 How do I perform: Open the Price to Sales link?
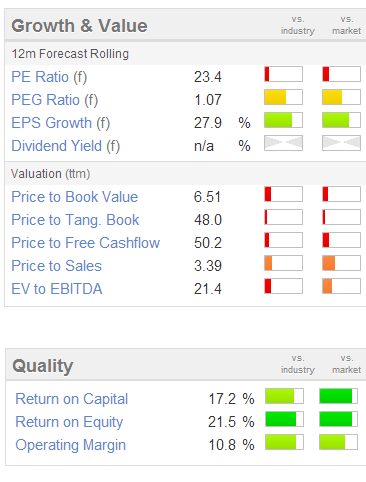click(57, 266)
